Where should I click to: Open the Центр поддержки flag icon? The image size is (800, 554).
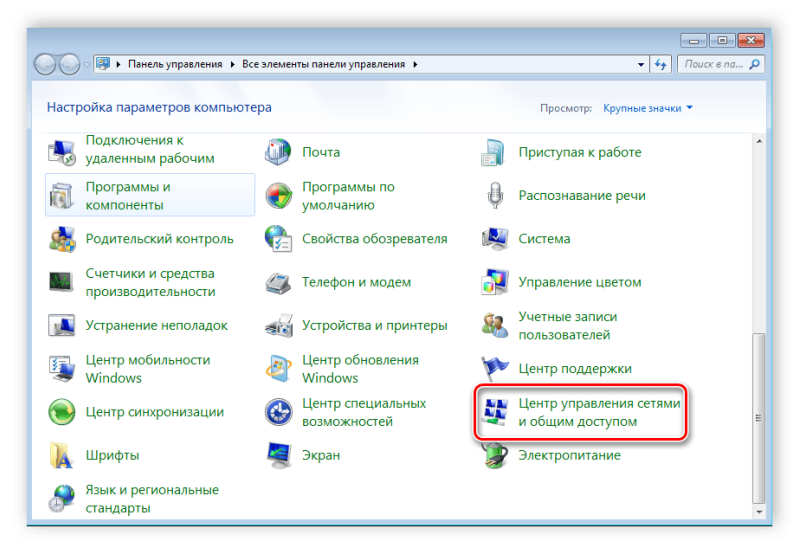click(495, 369)
